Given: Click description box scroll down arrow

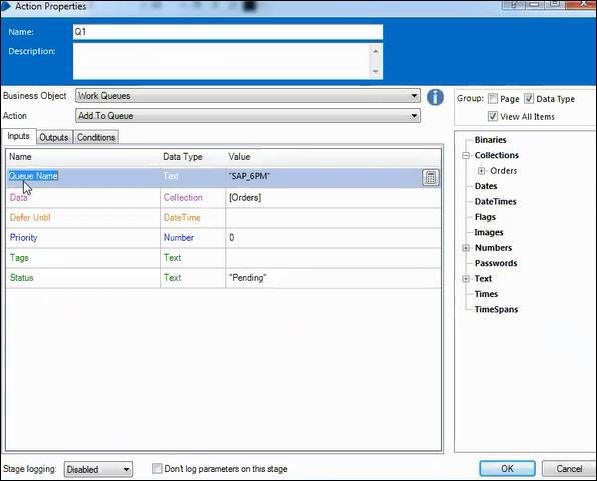Looking at the screenshot, I should coord(376,71).
